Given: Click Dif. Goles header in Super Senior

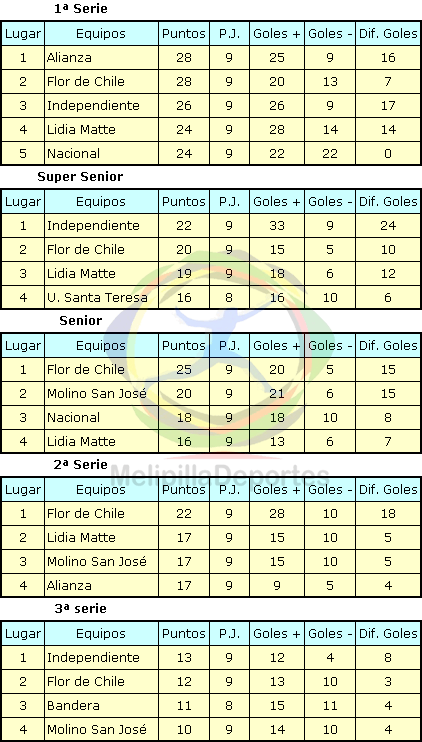Looking at the screenshot, I should 388,202.
